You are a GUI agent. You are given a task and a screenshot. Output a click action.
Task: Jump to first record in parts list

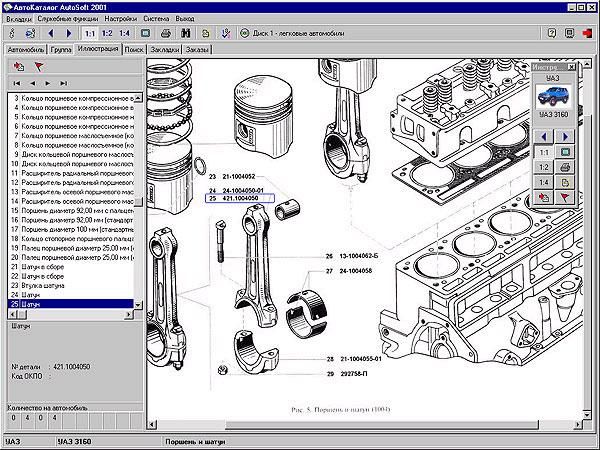[x=16, y=82]
